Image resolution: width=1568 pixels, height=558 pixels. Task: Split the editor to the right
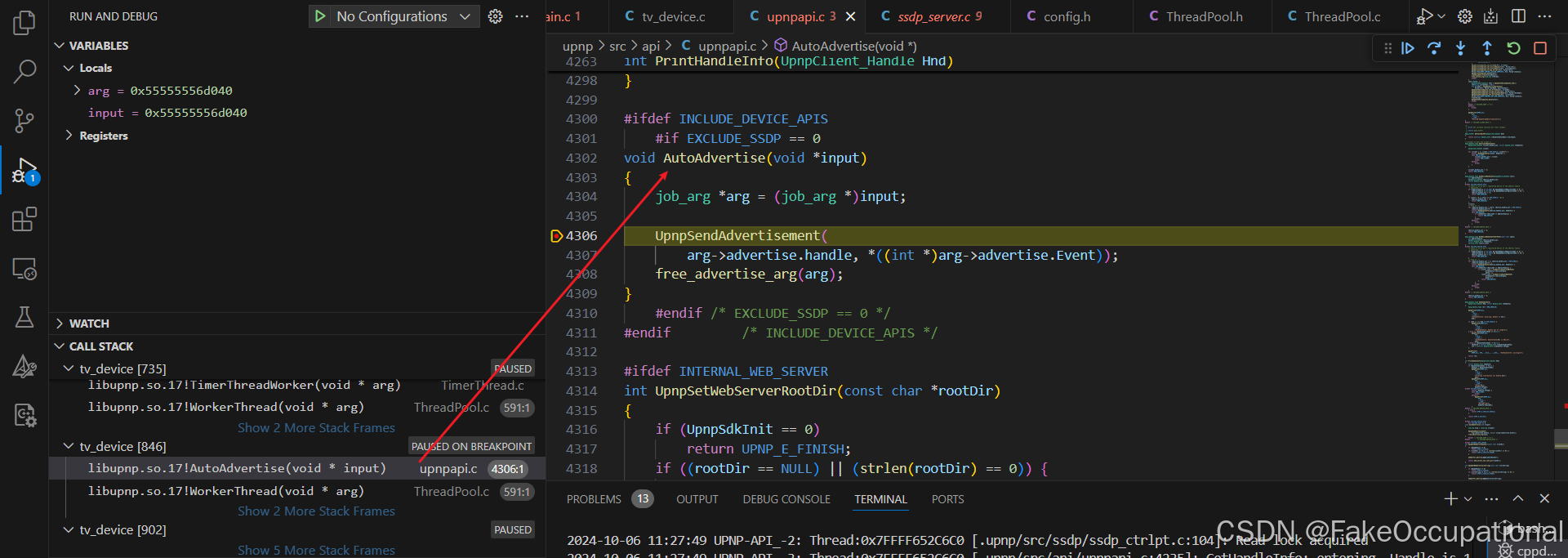(1518, 16)
